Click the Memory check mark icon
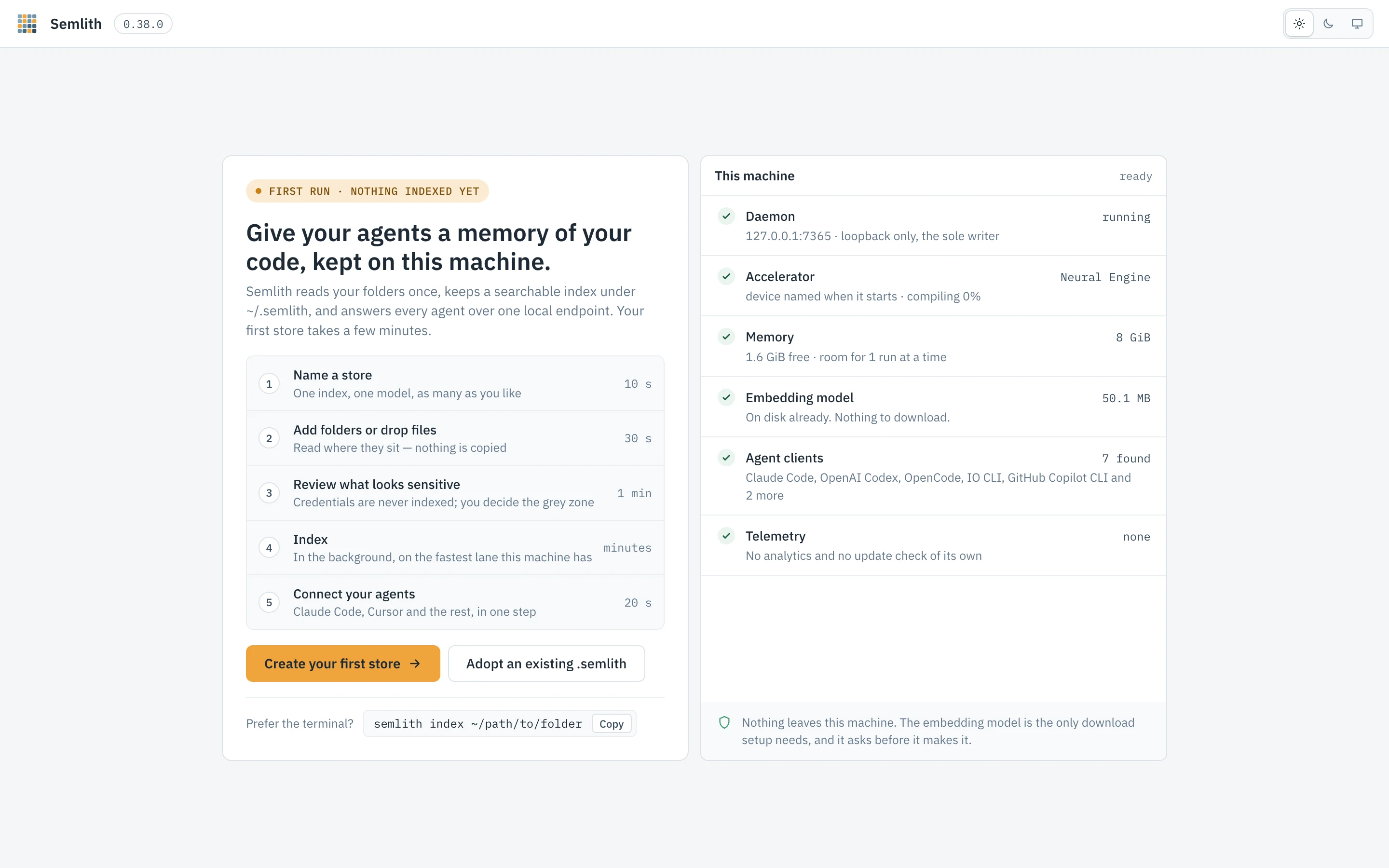Image resolution: width=1389 pixels, height=868 pixels. [x=726, y=337]
